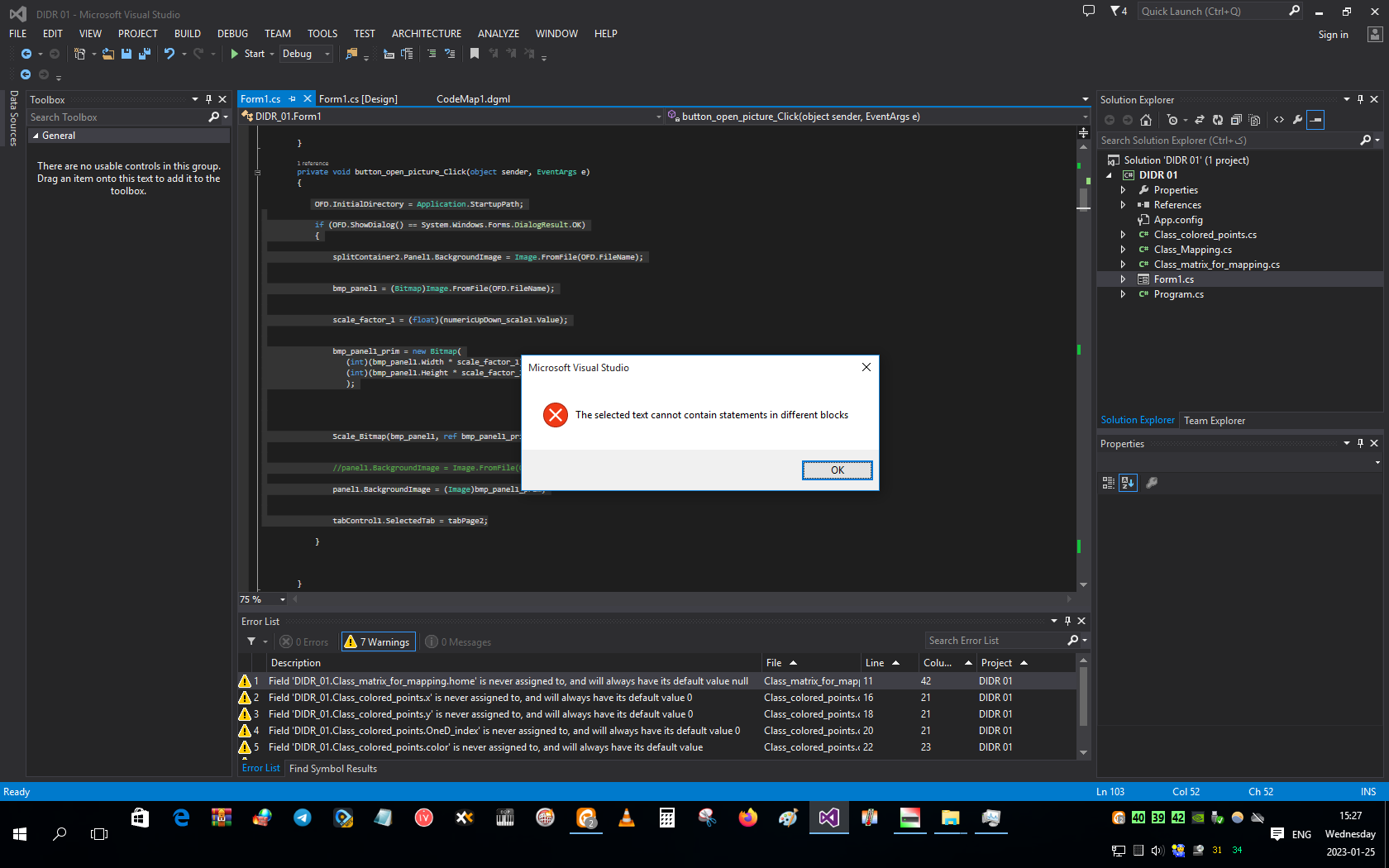Click the Save floppy disk icon
The width and height of the screenshot is (1389, 868).
tap(126, 54)
